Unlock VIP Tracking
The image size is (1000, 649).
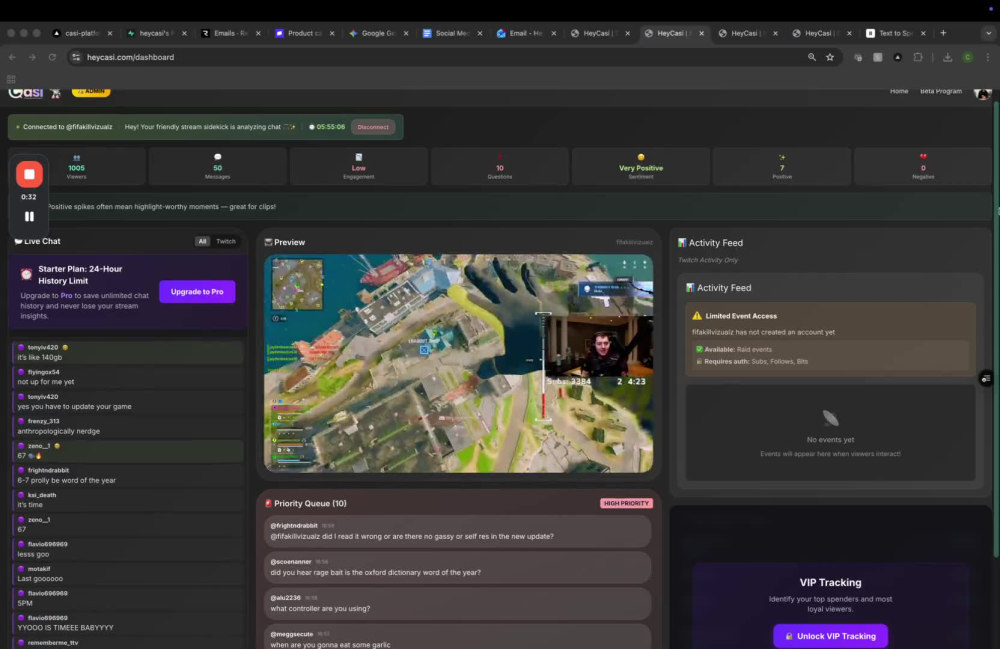pos(830,636)
